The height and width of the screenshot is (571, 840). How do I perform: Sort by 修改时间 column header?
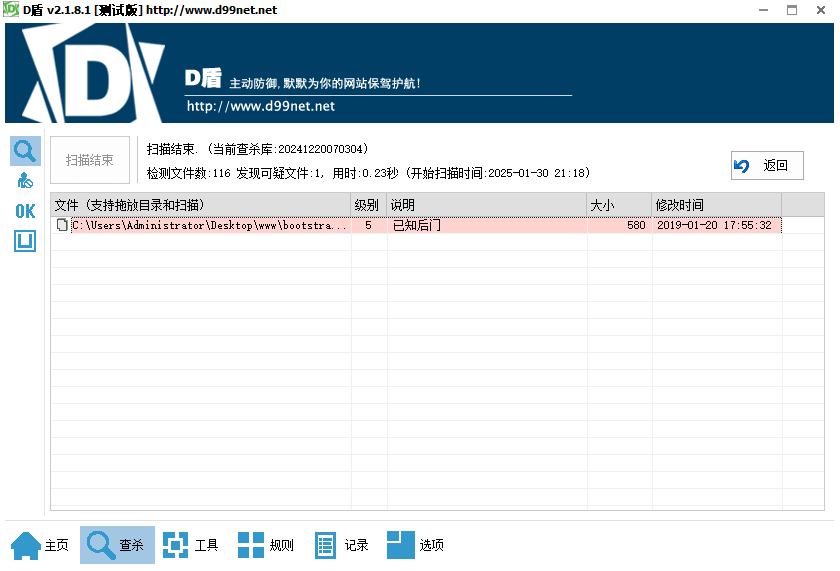[717, 205]
